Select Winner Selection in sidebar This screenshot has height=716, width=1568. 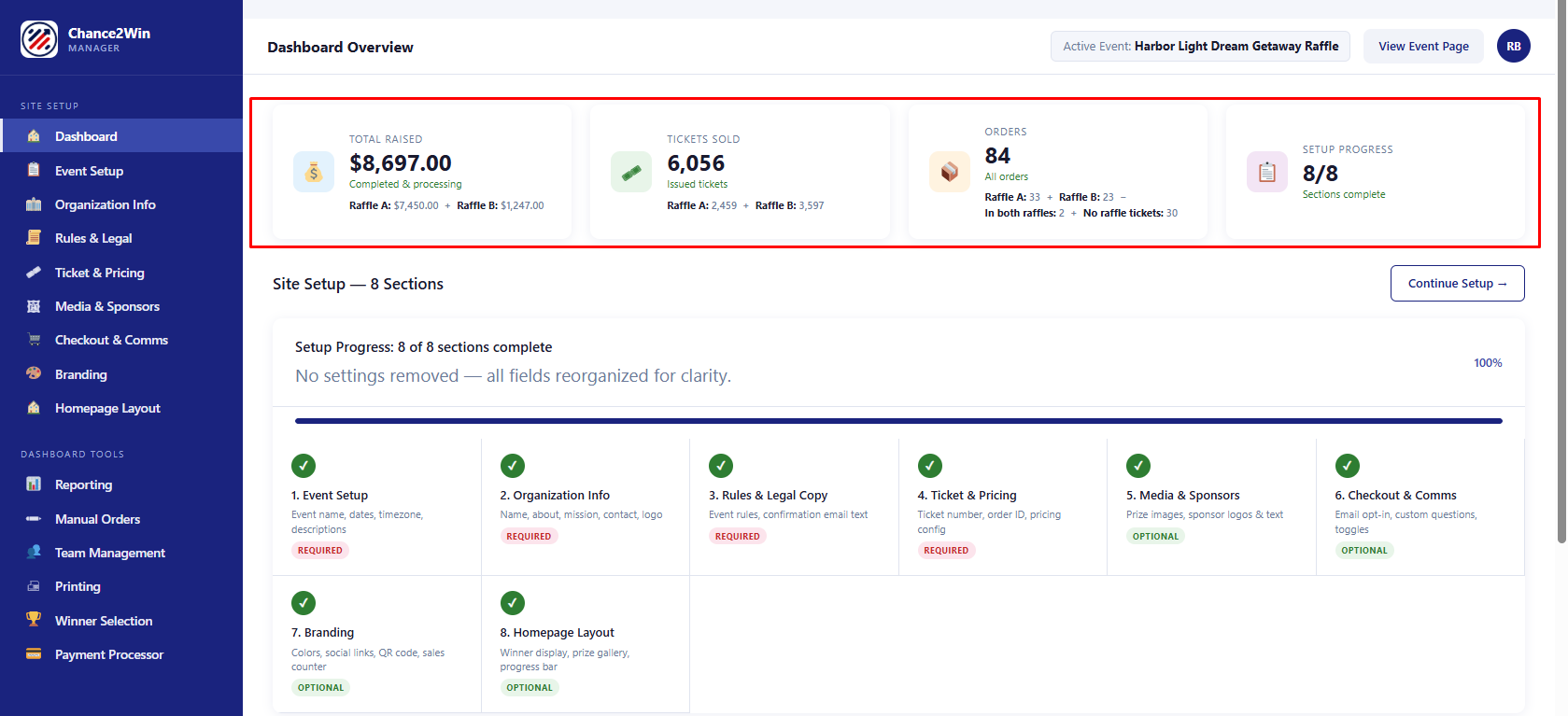tap(121, 621)
